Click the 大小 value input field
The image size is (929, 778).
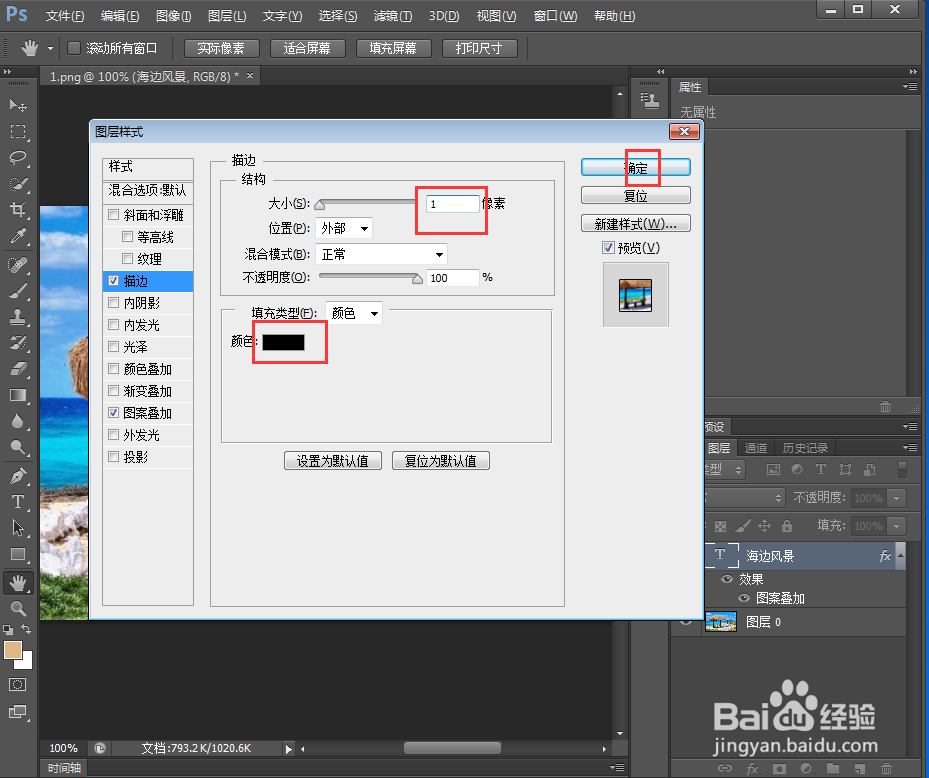(451, 203)
